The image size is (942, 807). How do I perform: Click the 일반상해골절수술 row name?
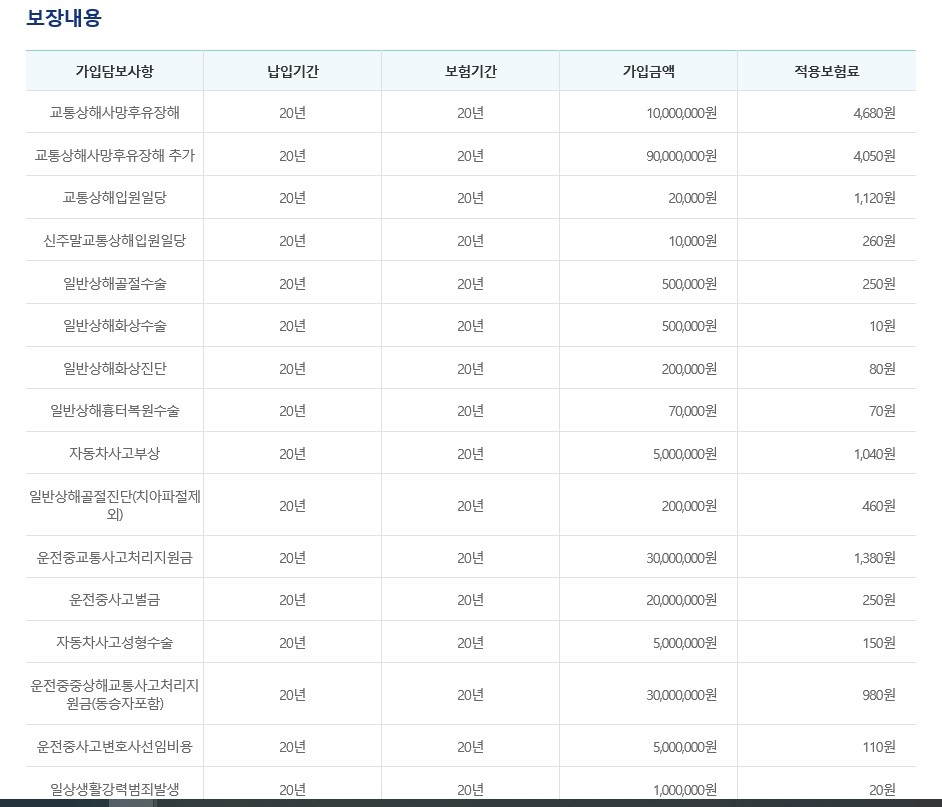point(114,283)
